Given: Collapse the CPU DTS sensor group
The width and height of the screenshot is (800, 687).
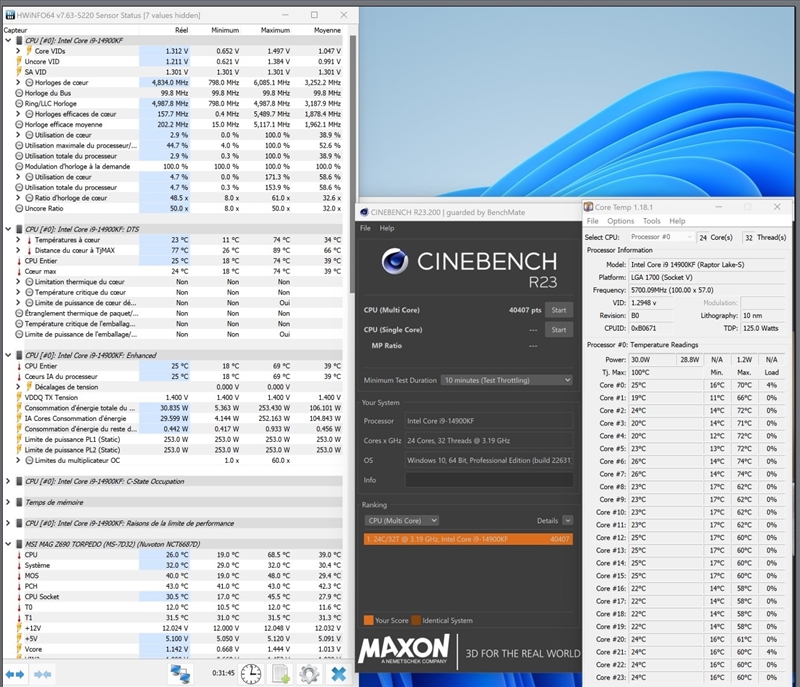Looking at the screenshot, I should coord(9,229).
